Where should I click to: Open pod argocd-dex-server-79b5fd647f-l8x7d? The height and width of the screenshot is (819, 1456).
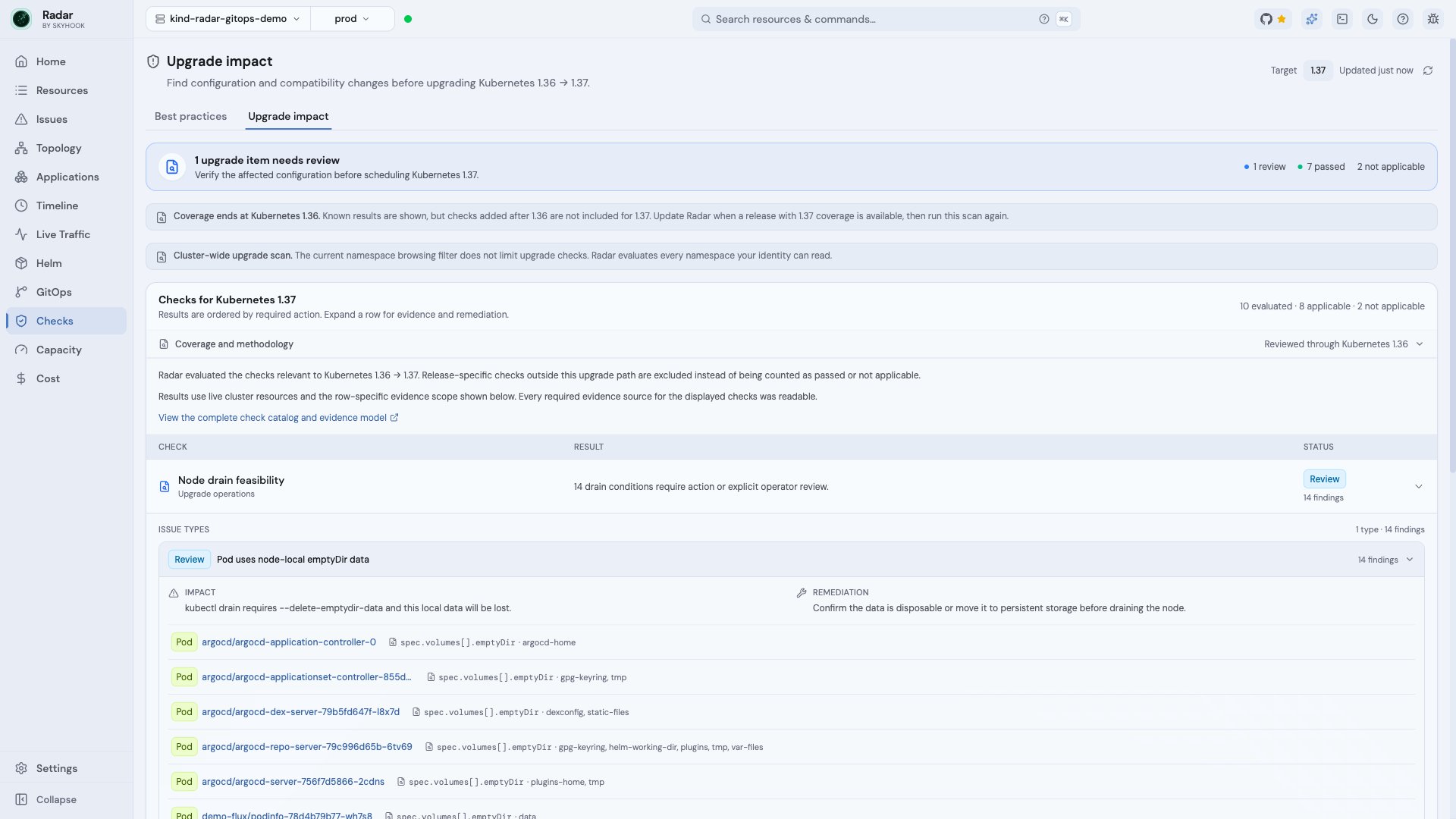point(300,712)
